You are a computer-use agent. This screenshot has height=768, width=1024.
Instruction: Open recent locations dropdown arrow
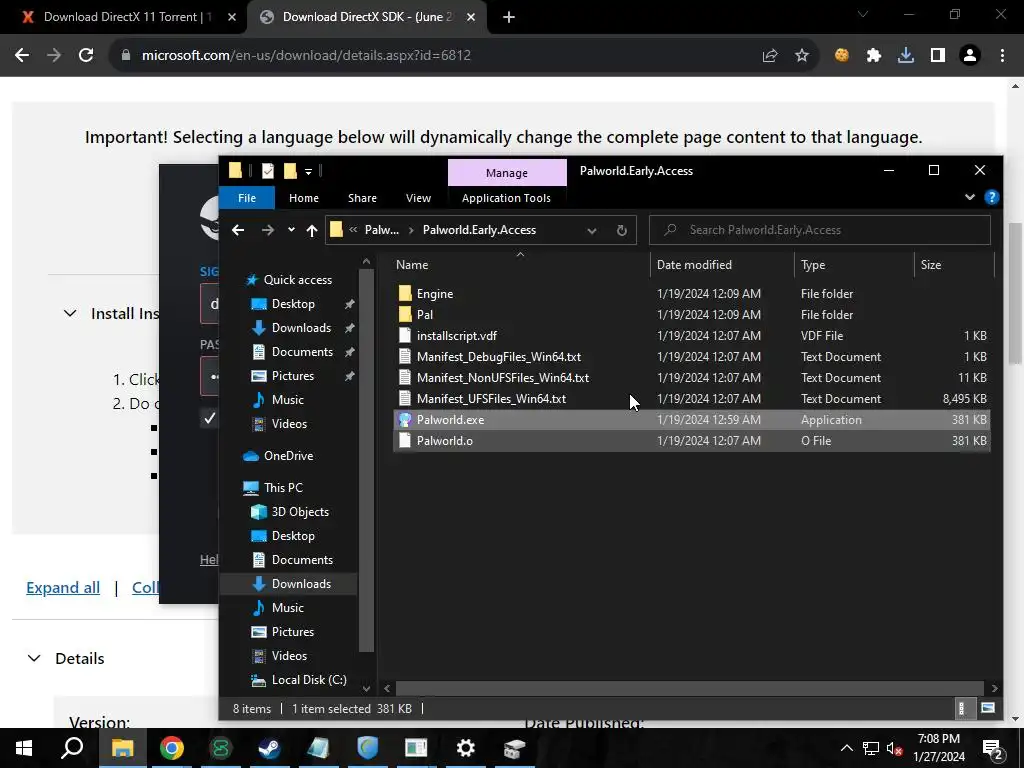291,230
